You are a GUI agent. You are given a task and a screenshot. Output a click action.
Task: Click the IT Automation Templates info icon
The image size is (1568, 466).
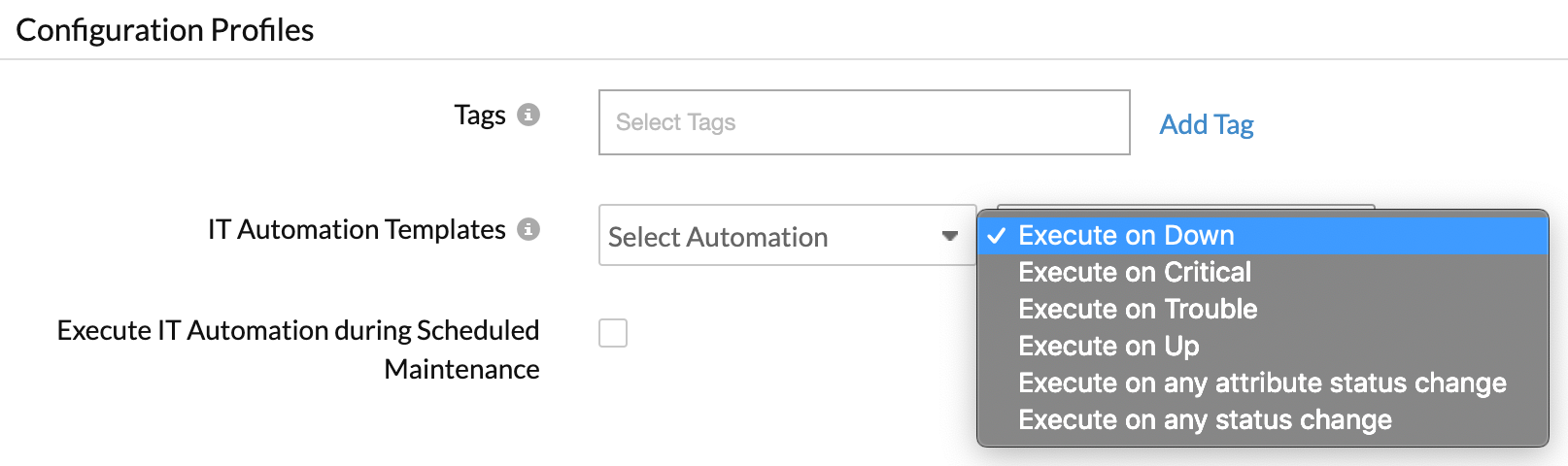tap(528, 229)
